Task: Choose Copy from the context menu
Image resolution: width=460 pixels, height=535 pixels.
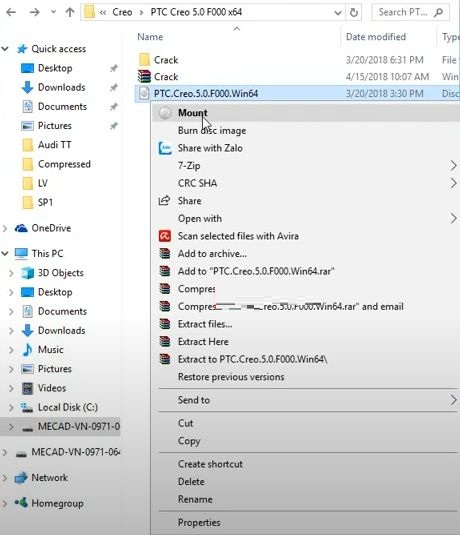Action: (x=189, y=441)
